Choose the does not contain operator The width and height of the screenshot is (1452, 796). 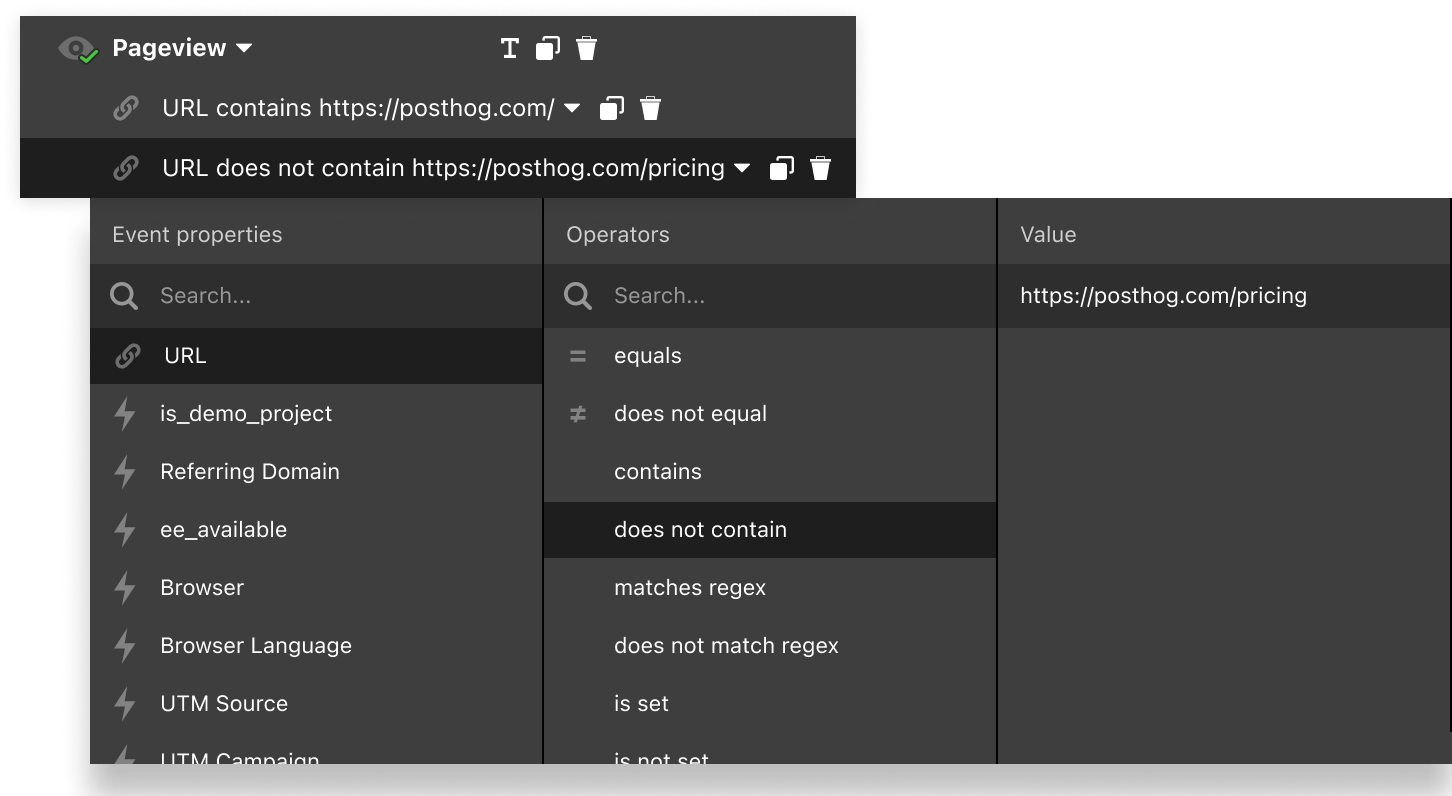tap(770, 530)
